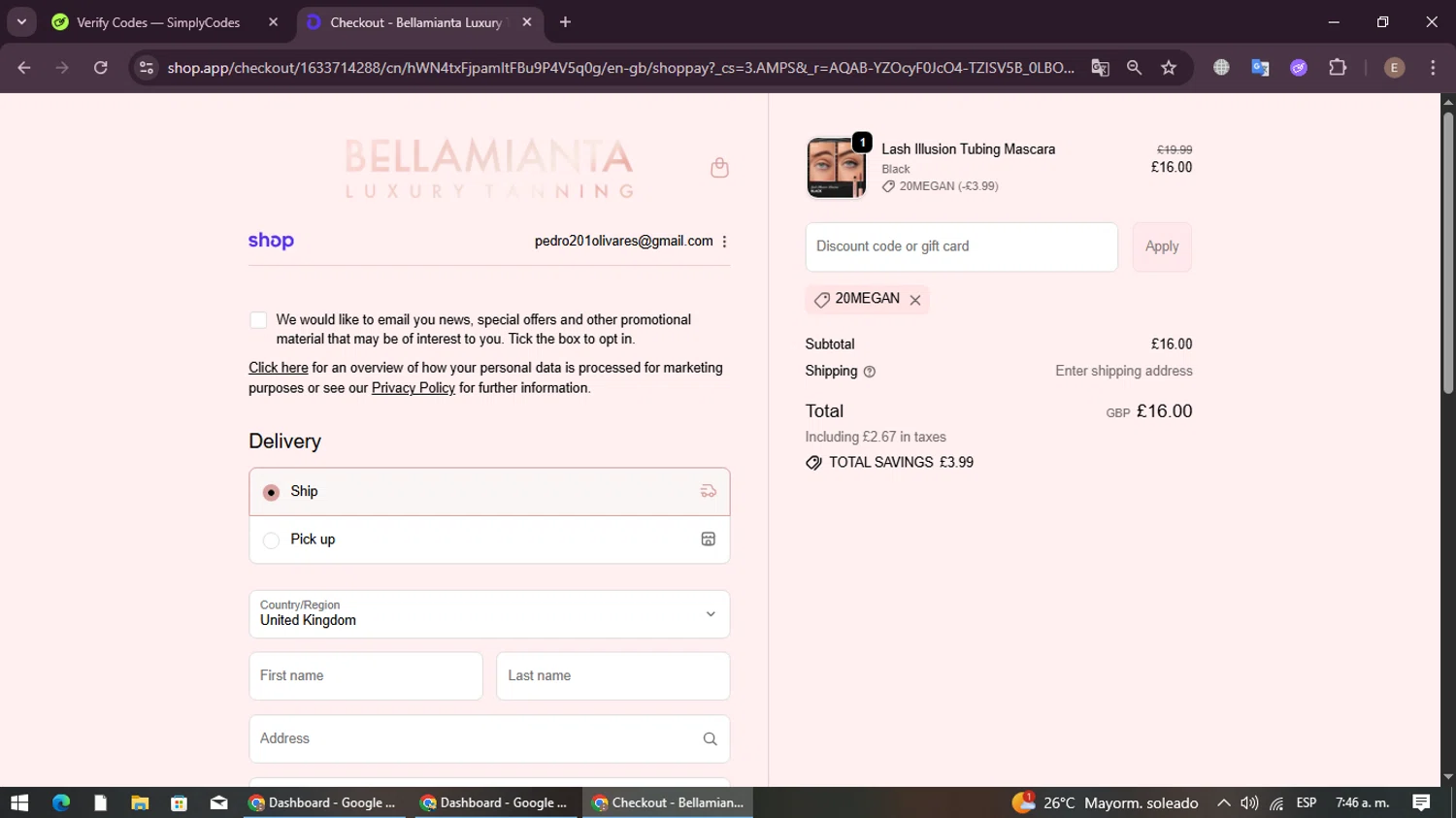Show hidden system tray icons
1456x818 pixels.
[x=1224, y=802]
